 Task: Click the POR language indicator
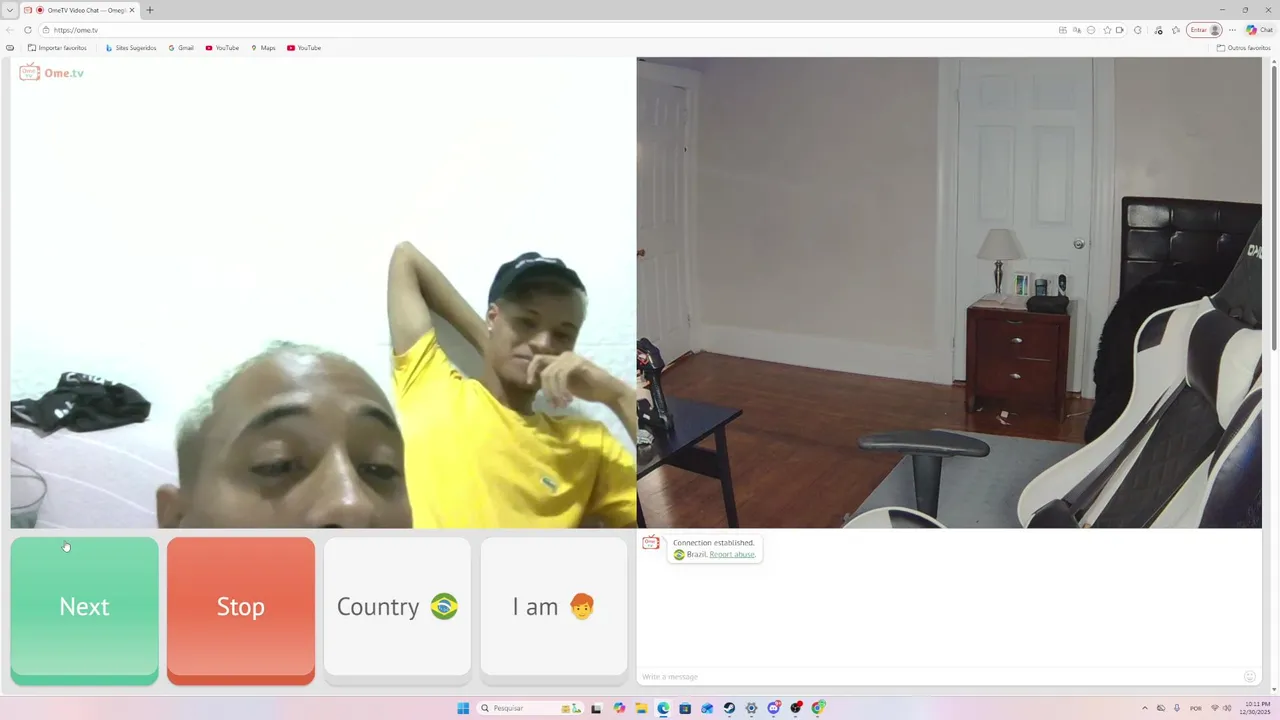pyautogui.click(x=1196, y=708)
